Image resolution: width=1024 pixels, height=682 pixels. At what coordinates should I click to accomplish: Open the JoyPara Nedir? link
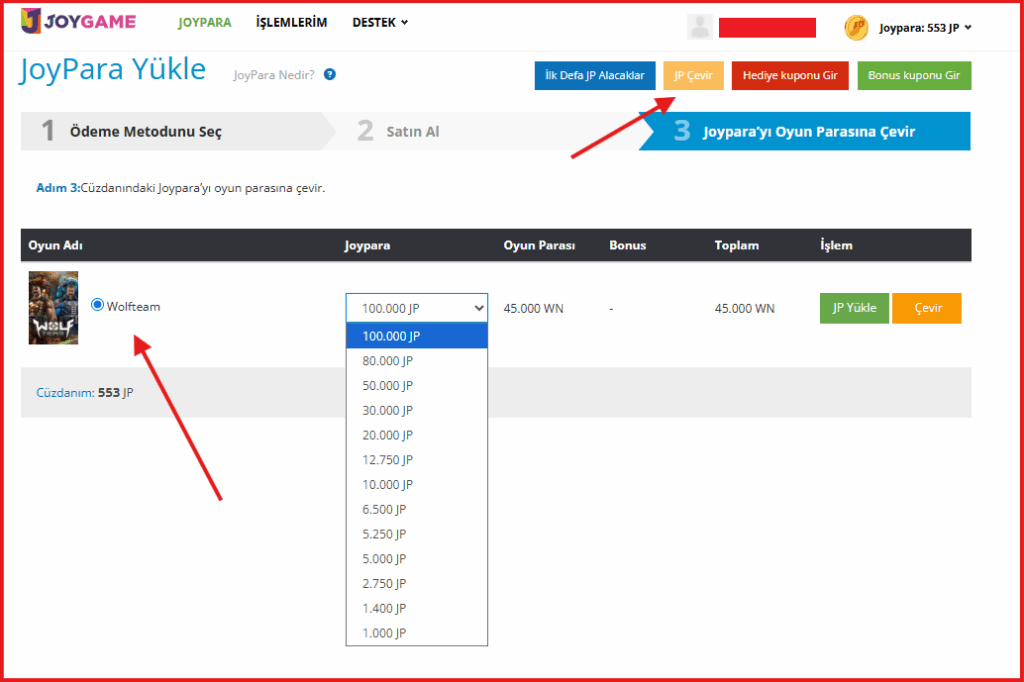pyautogui.click(x=274, y=75)
